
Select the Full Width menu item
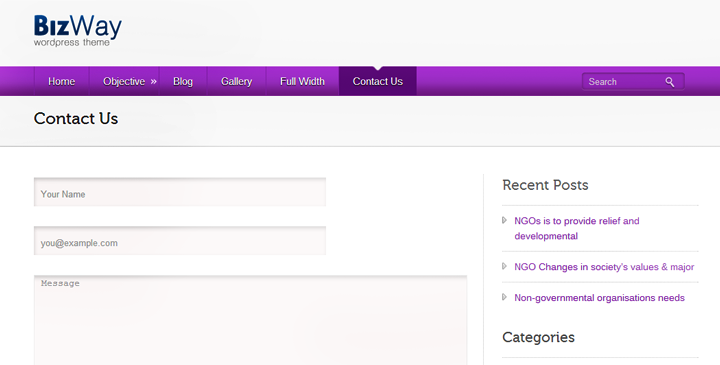point(302,81)
